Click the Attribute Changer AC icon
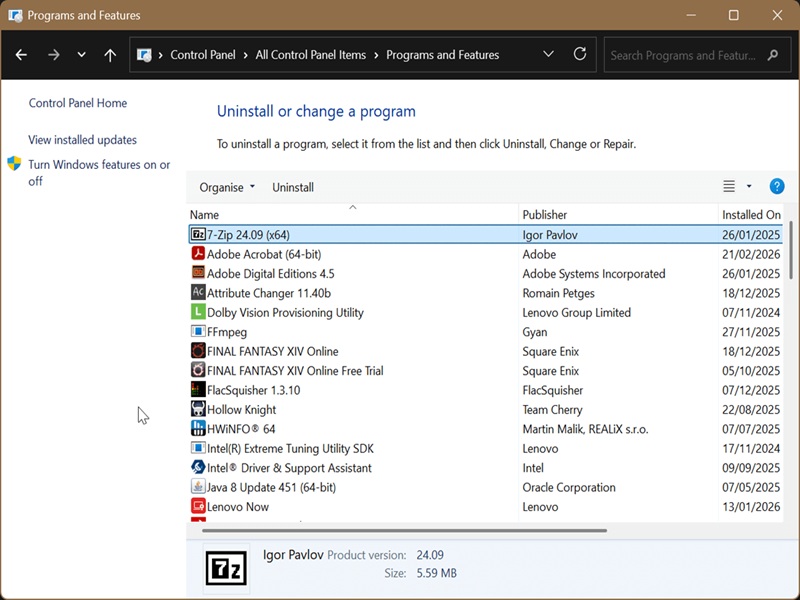The height and width of the screenshot is (600, 800). click(198, 293)
